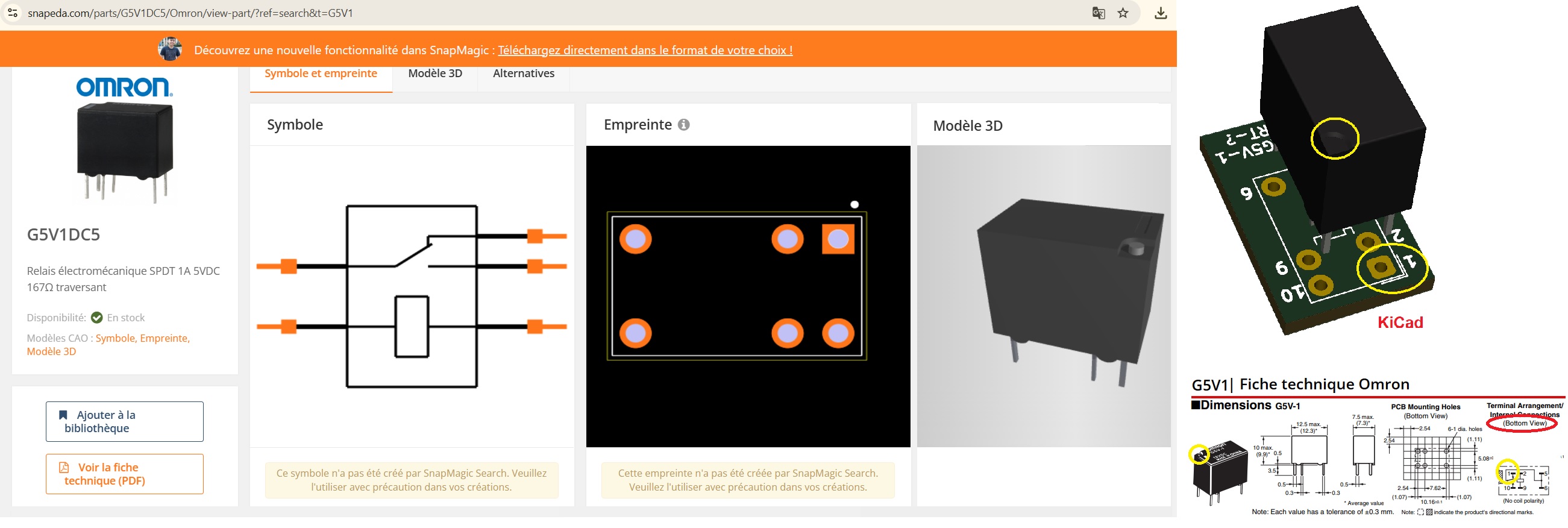Click the PDF icon in Voir la fiche technique

64,468
